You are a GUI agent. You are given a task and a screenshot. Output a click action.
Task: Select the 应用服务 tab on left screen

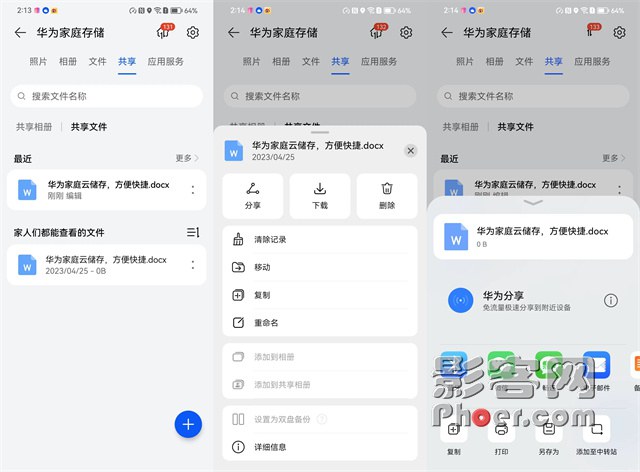click(165, 62)
